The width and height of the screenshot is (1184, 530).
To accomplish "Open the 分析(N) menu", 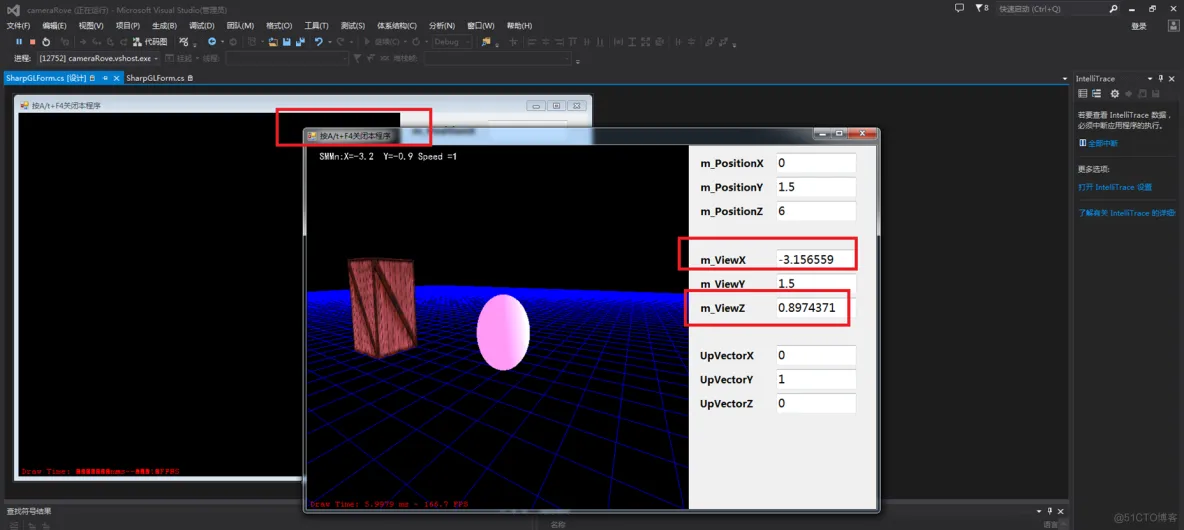I will tap(442, 26).
